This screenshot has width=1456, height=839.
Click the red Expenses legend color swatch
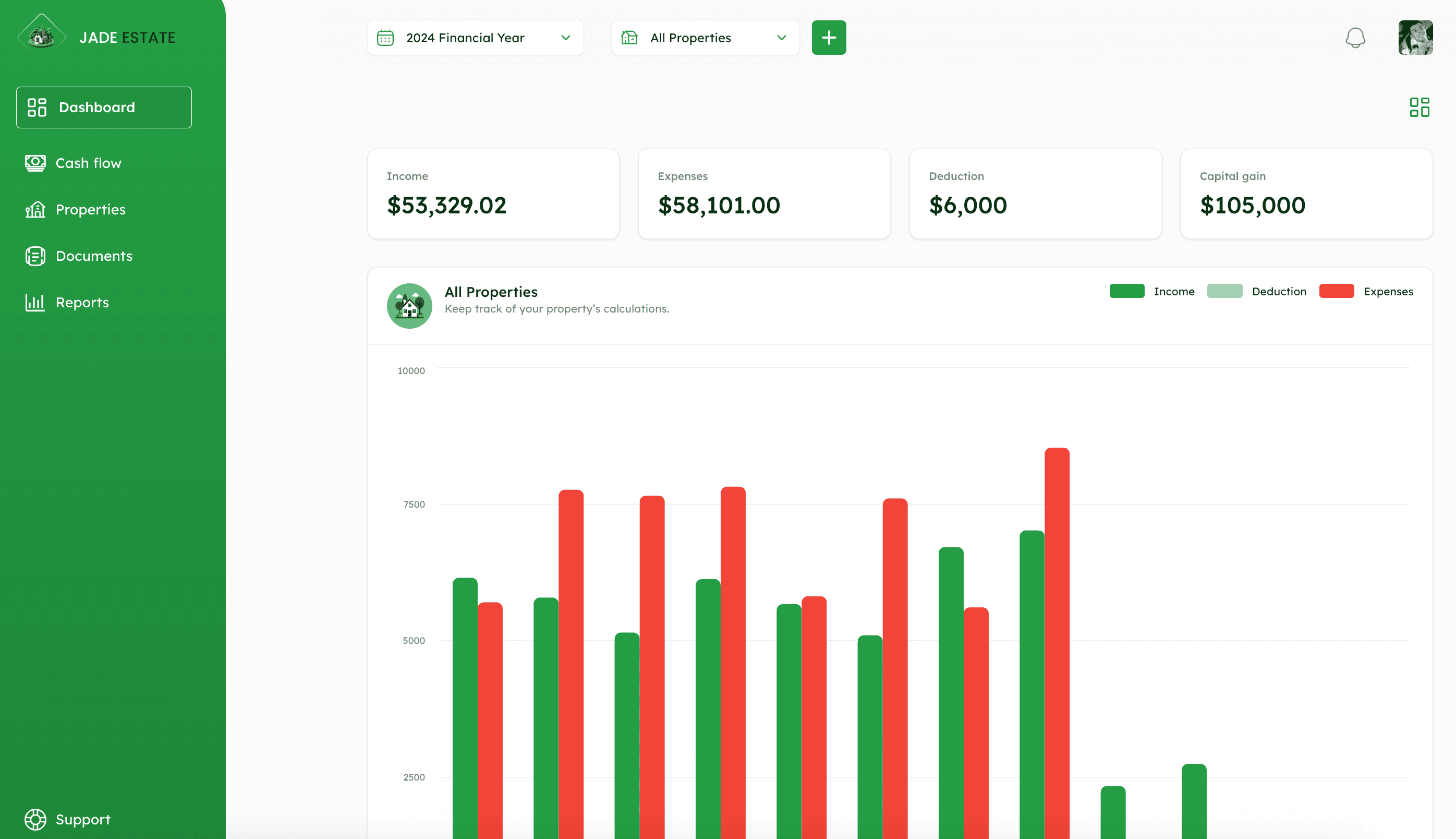click(1336, 291)
